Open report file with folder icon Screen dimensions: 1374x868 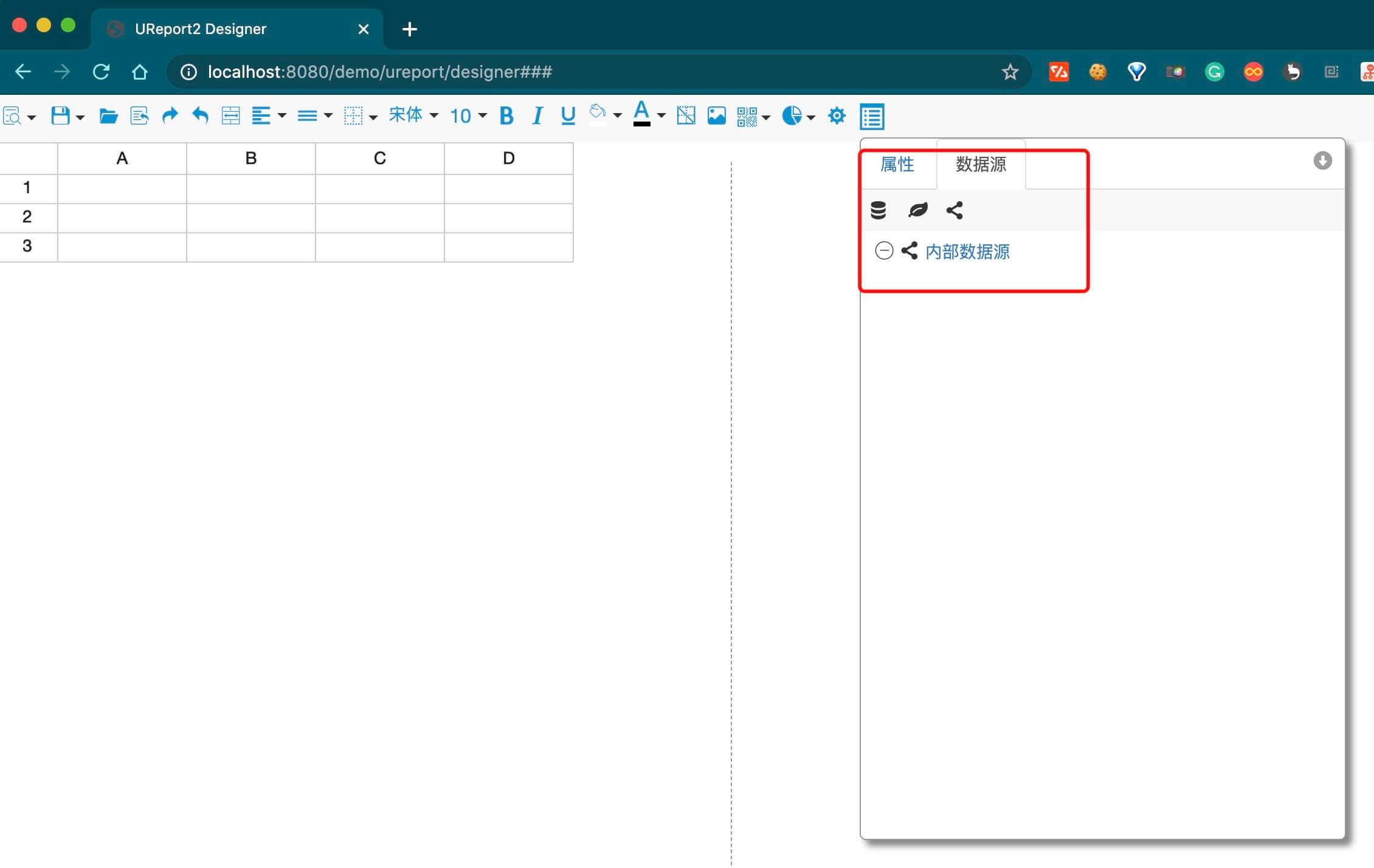pos(108,115)
